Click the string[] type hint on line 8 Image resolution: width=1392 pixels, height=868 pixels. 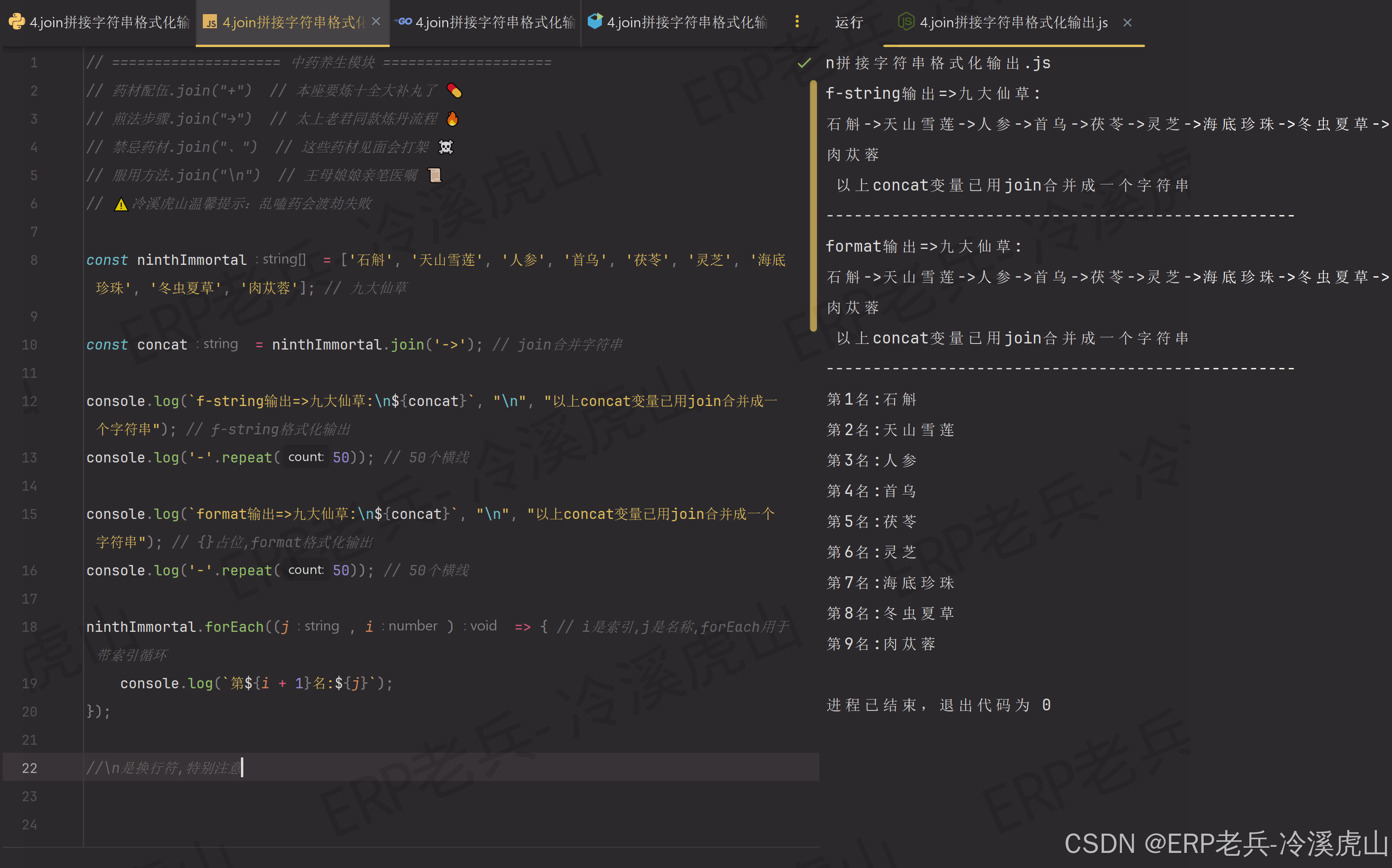point(284,259)
